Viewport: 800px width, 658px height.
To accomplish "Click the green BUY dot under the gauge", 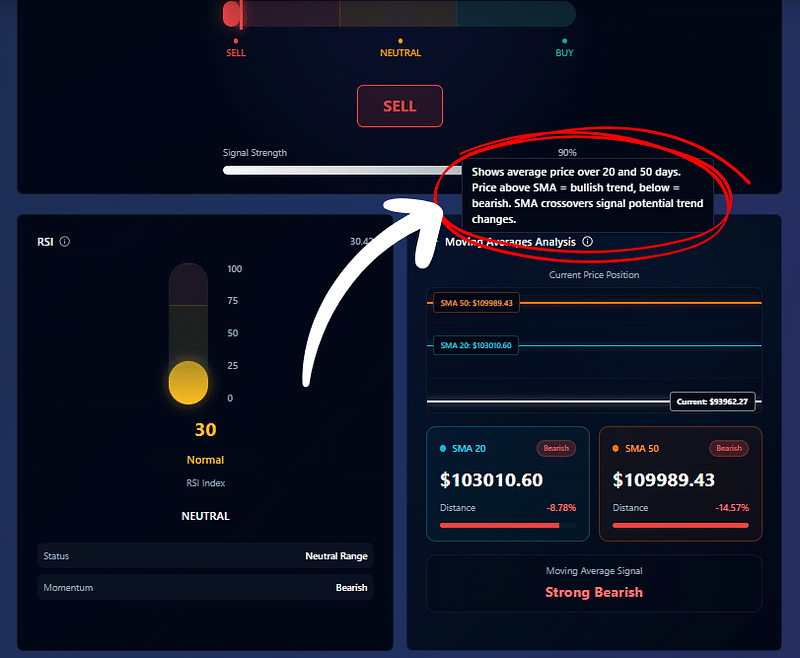I will pyautogui.click(x=565, y=41).
